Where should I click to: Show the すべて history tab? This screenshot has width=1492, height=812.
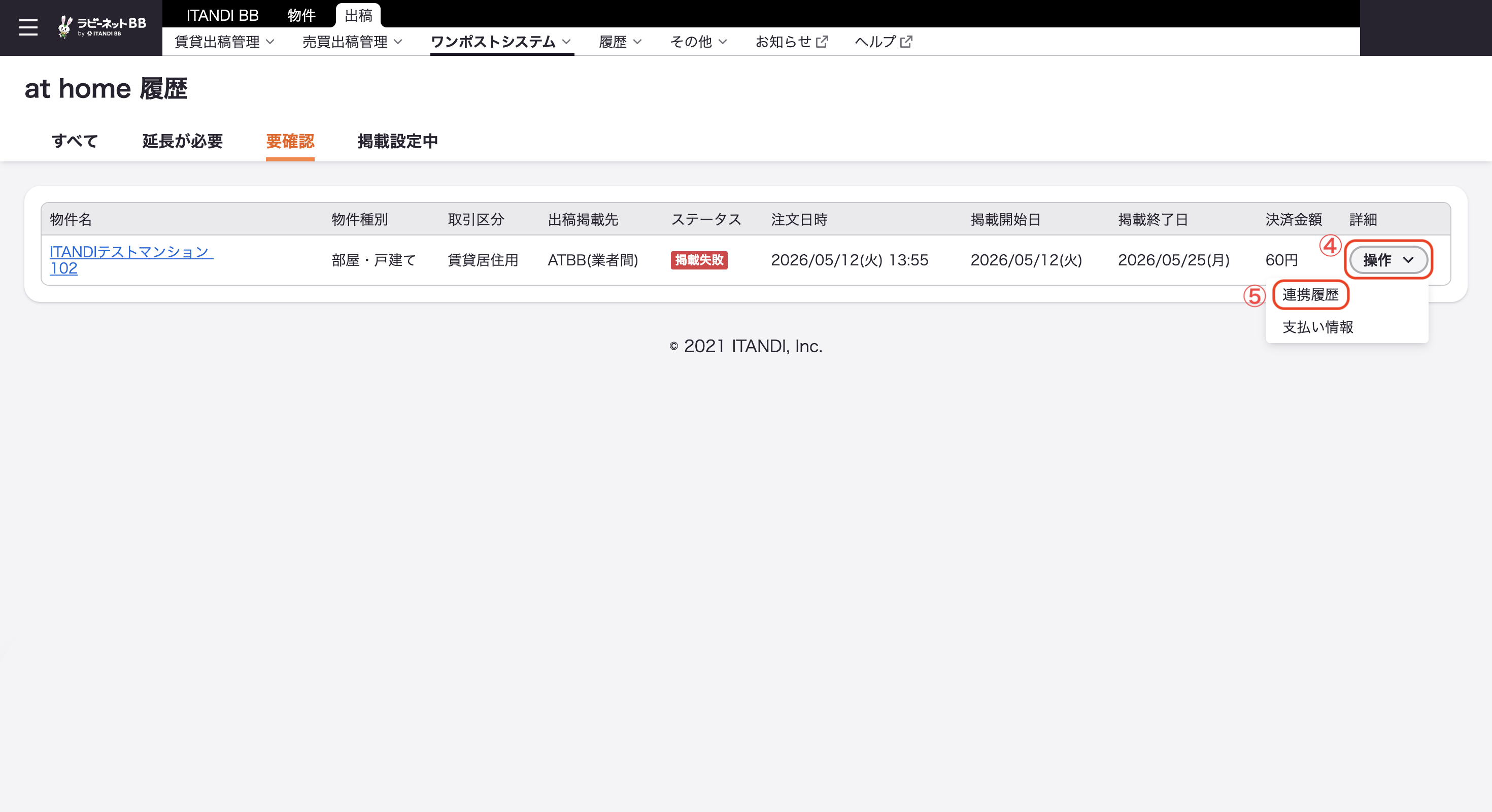pos(75,141)
